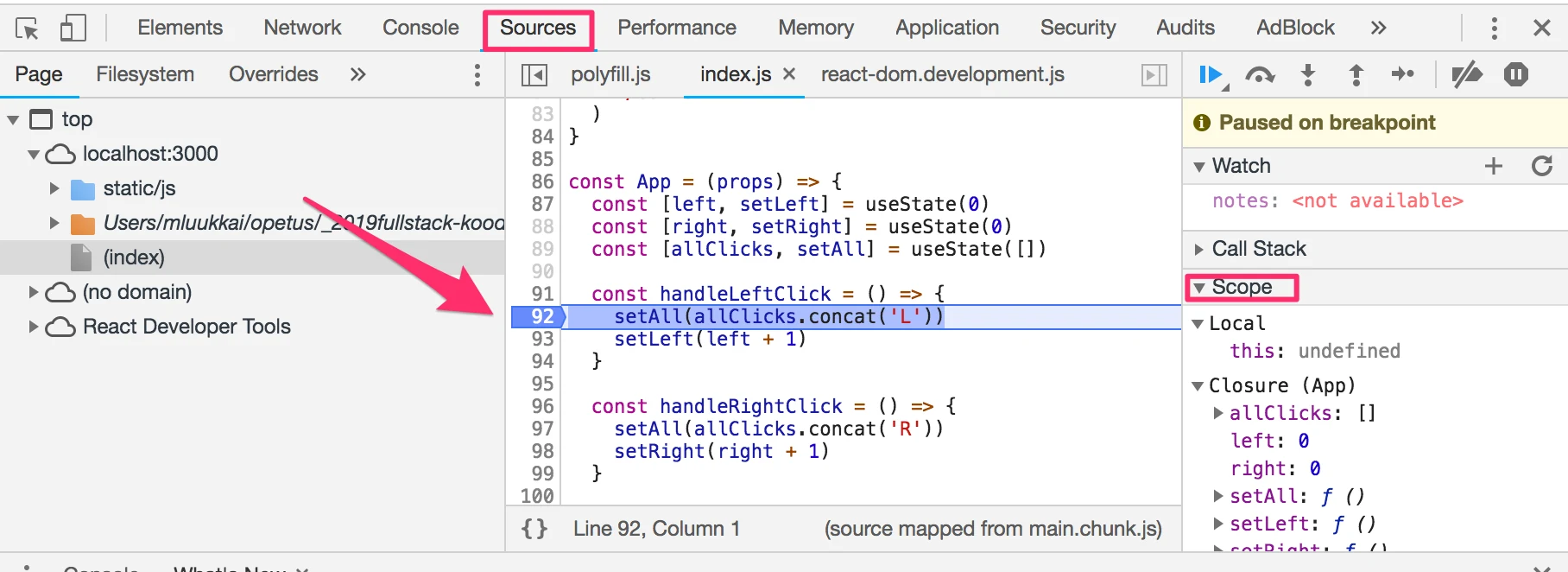Open navigator pane's three-dot menu
Screen dimensions: 1568x572
(x=477, y=75)
